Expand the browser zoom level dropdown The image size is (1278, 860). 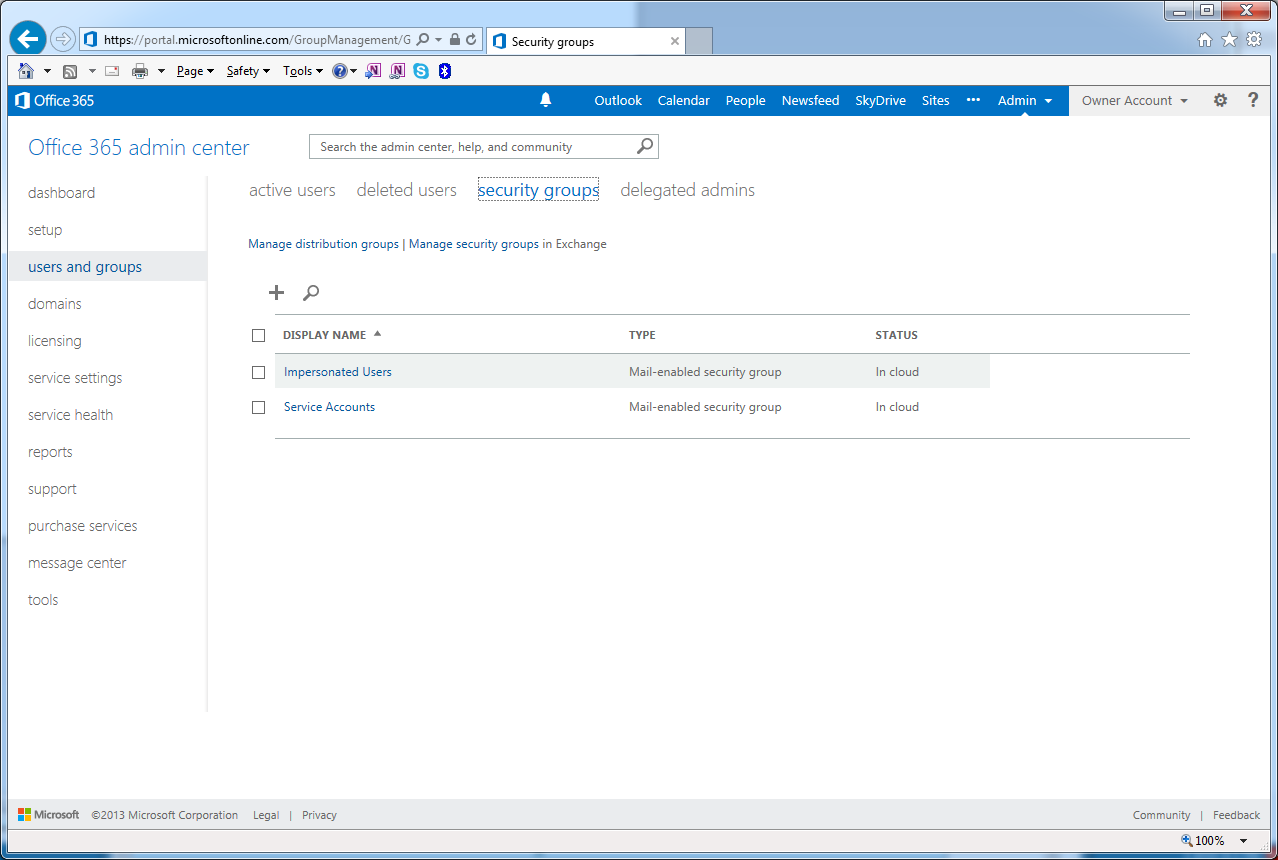pos(1244,841)
